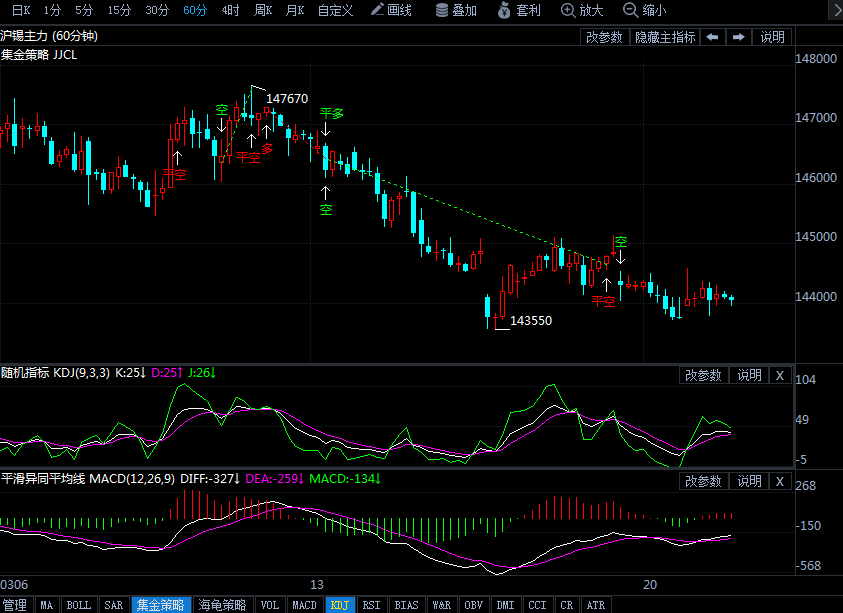Close the KDJ indicator panel
The height and width of the screenshot is (613, 843).
coord(780,375)
